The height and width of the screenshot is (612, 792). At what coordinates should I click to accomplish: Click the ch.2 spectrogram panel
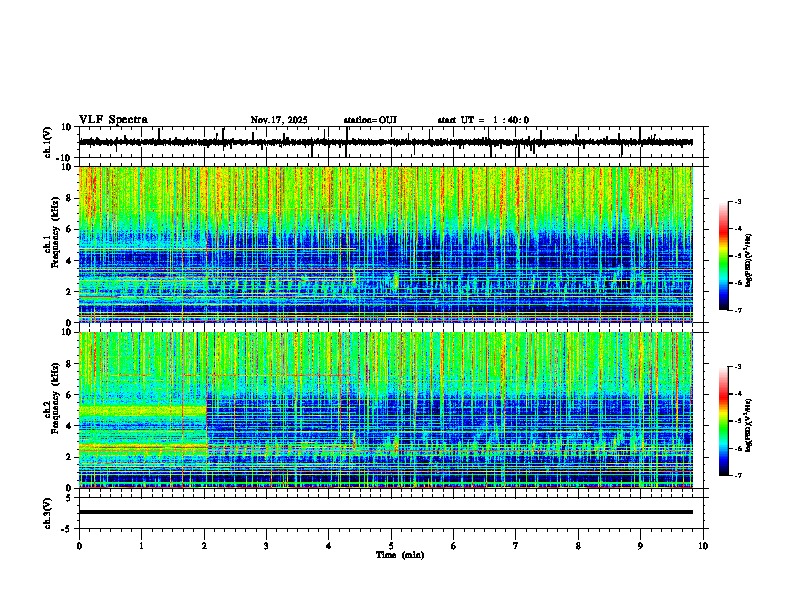click(386, 410)
